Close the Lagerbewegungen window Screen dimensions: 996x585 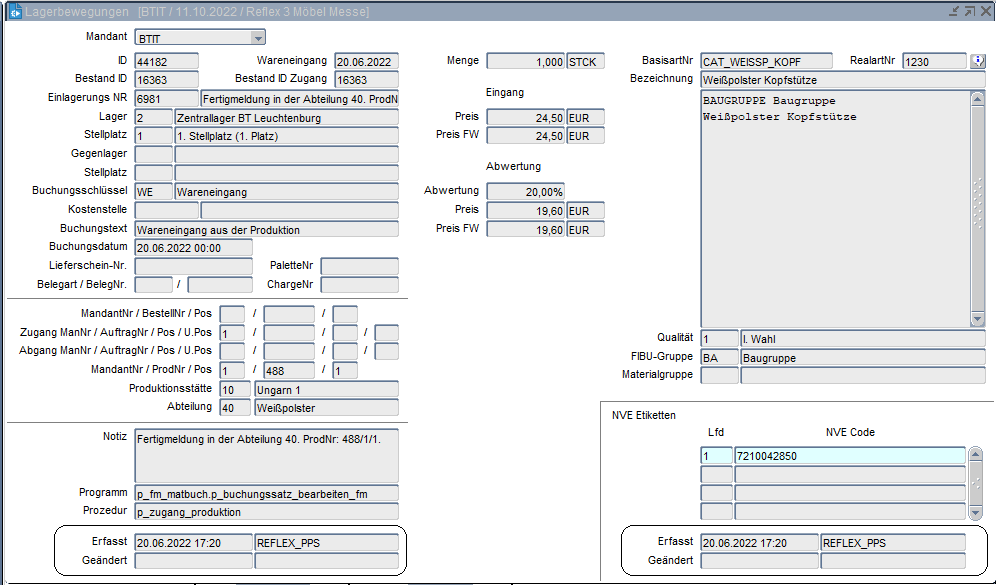pyautogui.click(x=984, y=11)
